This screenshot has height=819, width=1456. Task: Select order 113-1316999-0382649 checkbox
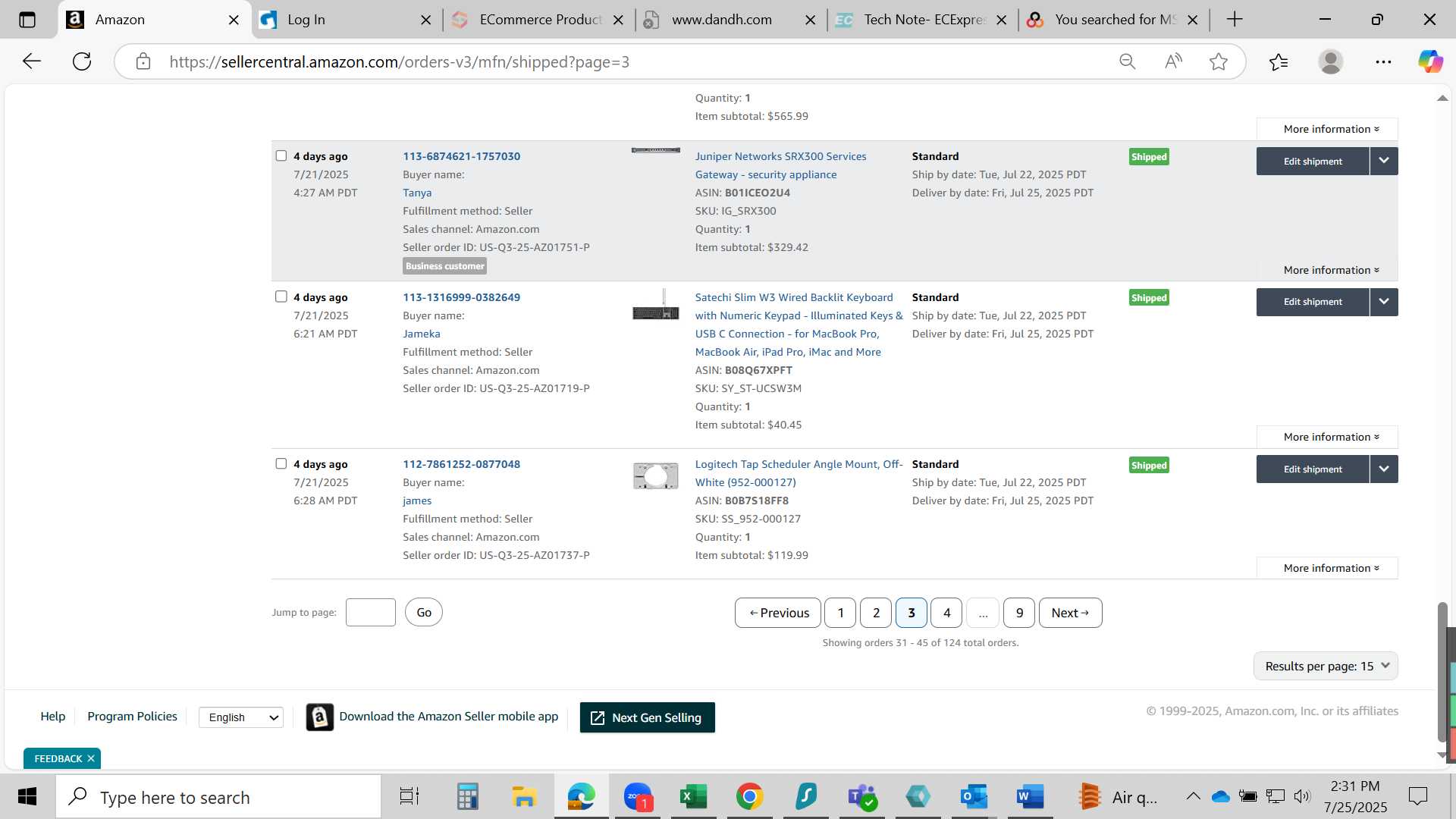coord(281,297)
